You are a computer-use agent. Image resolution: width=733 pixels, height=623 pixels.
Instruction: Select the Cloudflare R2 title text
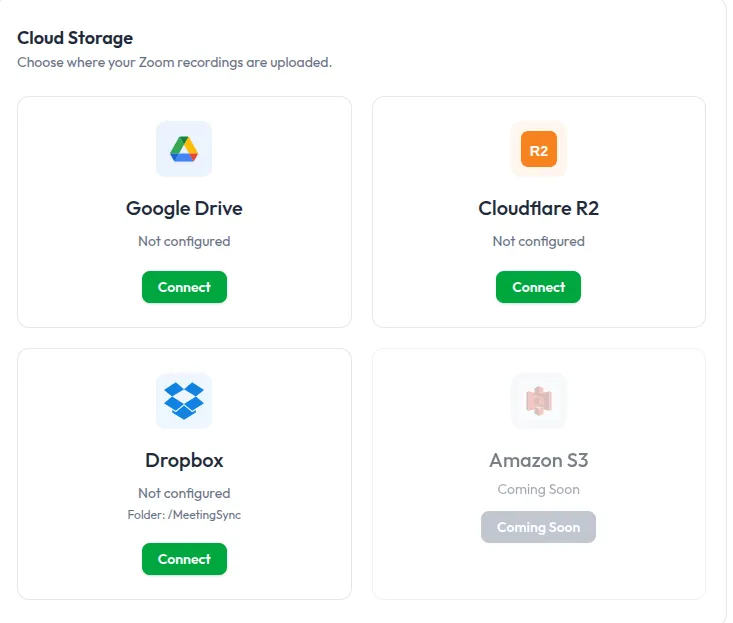point(539,208)
